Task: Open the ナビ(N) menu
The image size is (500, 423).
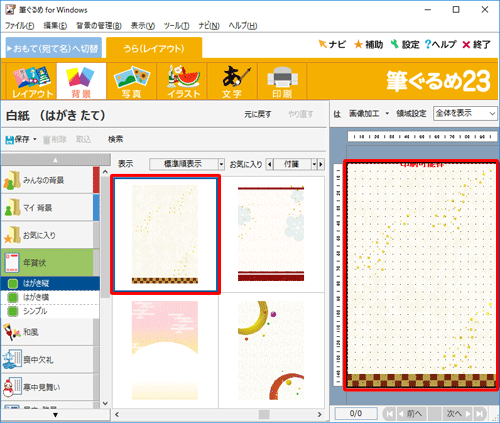Action: click(x=209, y=26)
